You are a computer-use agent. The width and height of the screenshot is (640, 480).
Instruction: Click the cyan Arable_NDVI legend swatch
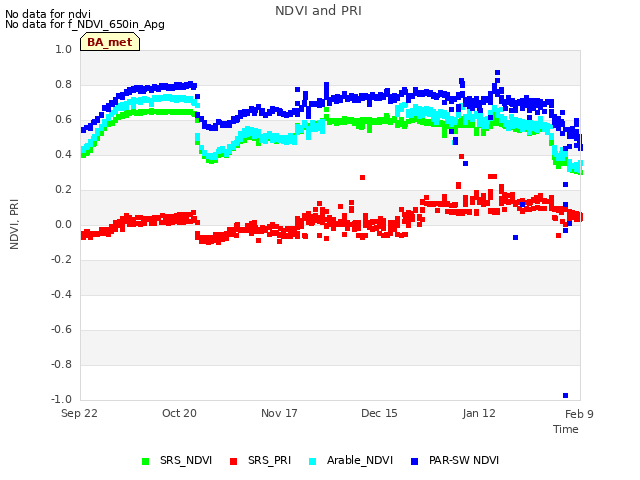point(313,461)
